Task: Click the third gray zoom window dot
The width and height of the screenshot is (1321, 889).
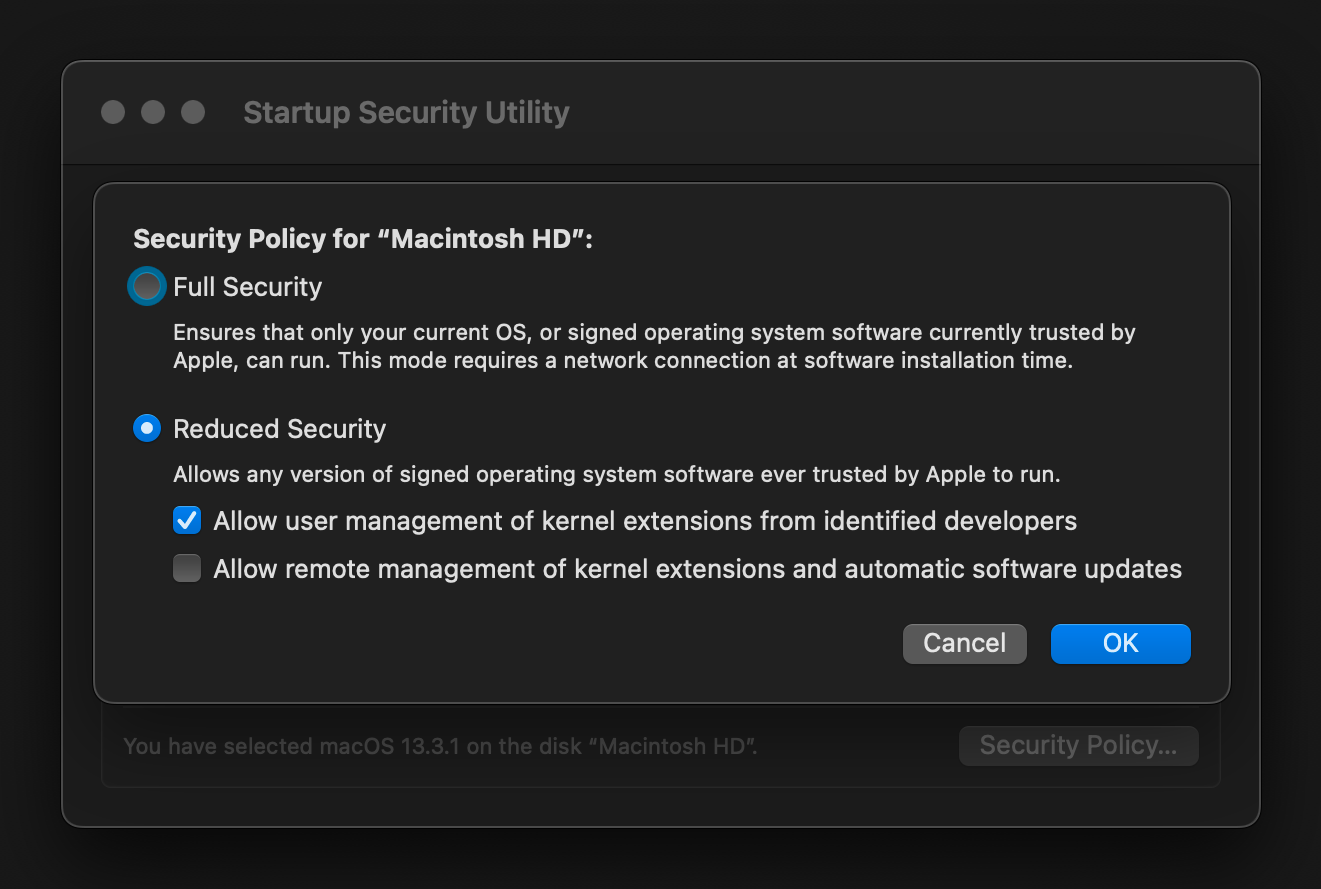Action: coord(193,112)
